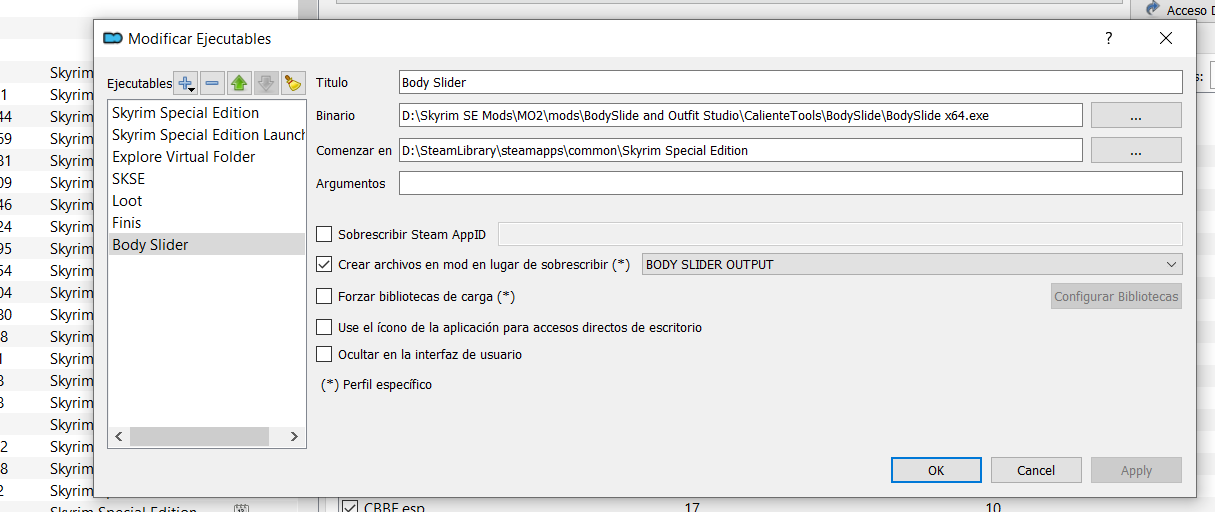This screenshot has width=1215, height=512.
Task: Close the Modificar Ejecutables dialog
Action: pos(1165,38)
